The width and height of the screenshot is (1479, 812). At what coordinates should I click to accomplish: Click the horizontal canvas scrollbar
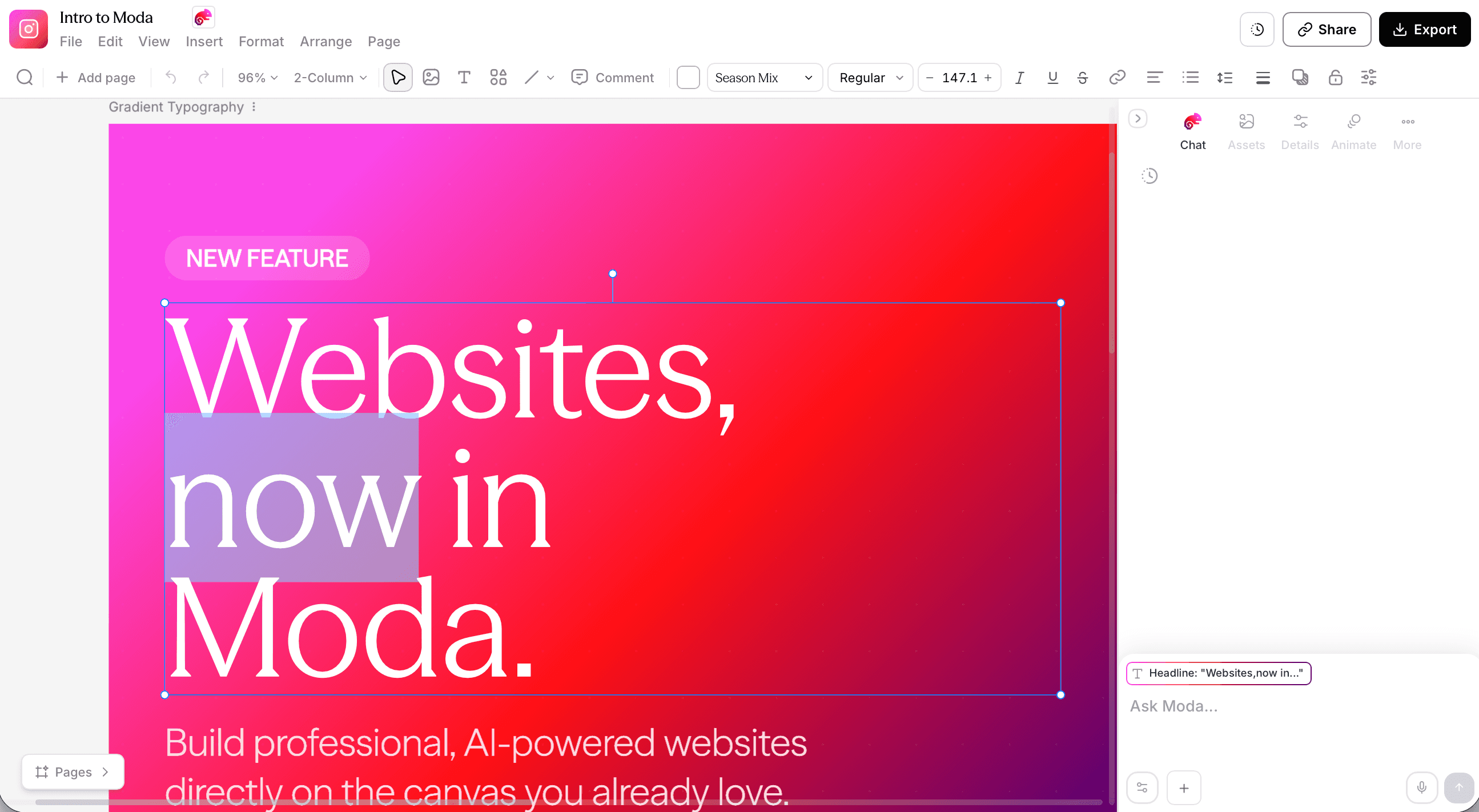568,802
